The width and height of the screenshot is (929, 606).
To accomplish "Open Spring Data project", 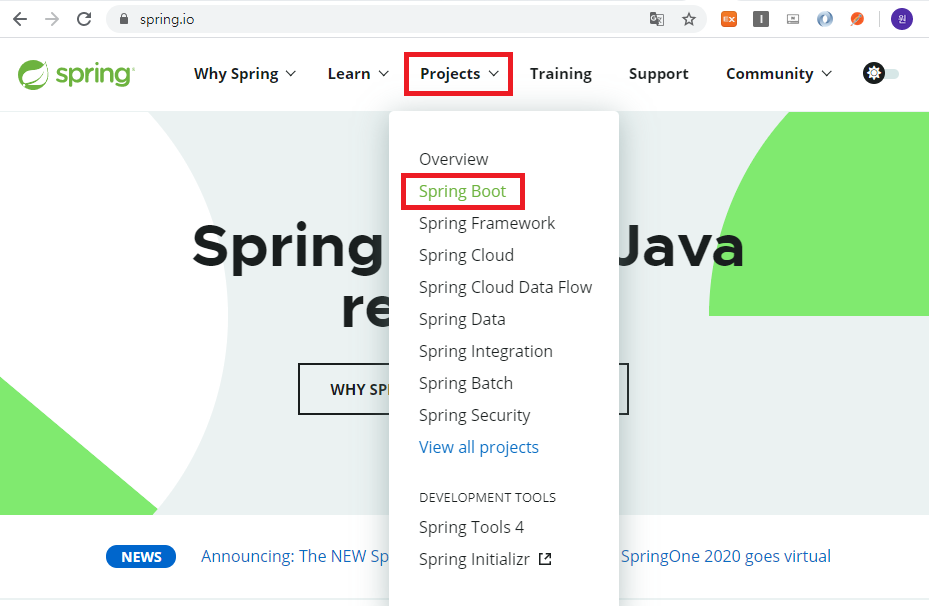I will click(462, 319).
